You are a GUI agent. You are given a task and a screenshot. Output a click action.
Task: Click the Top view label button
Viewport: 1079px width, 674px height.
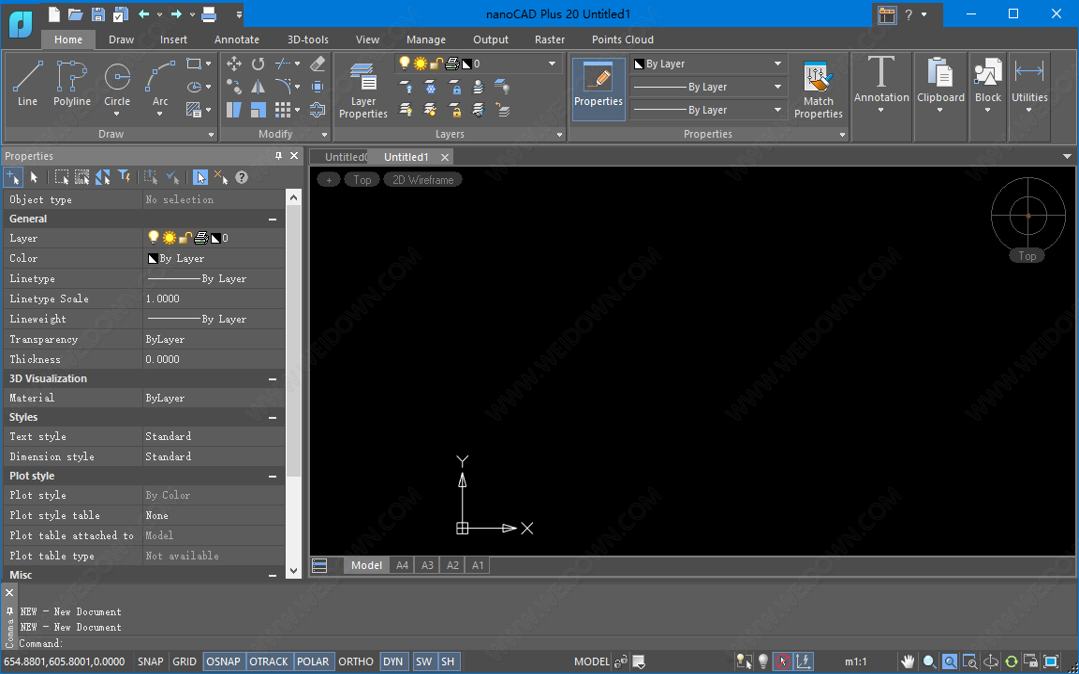(362, 180)
